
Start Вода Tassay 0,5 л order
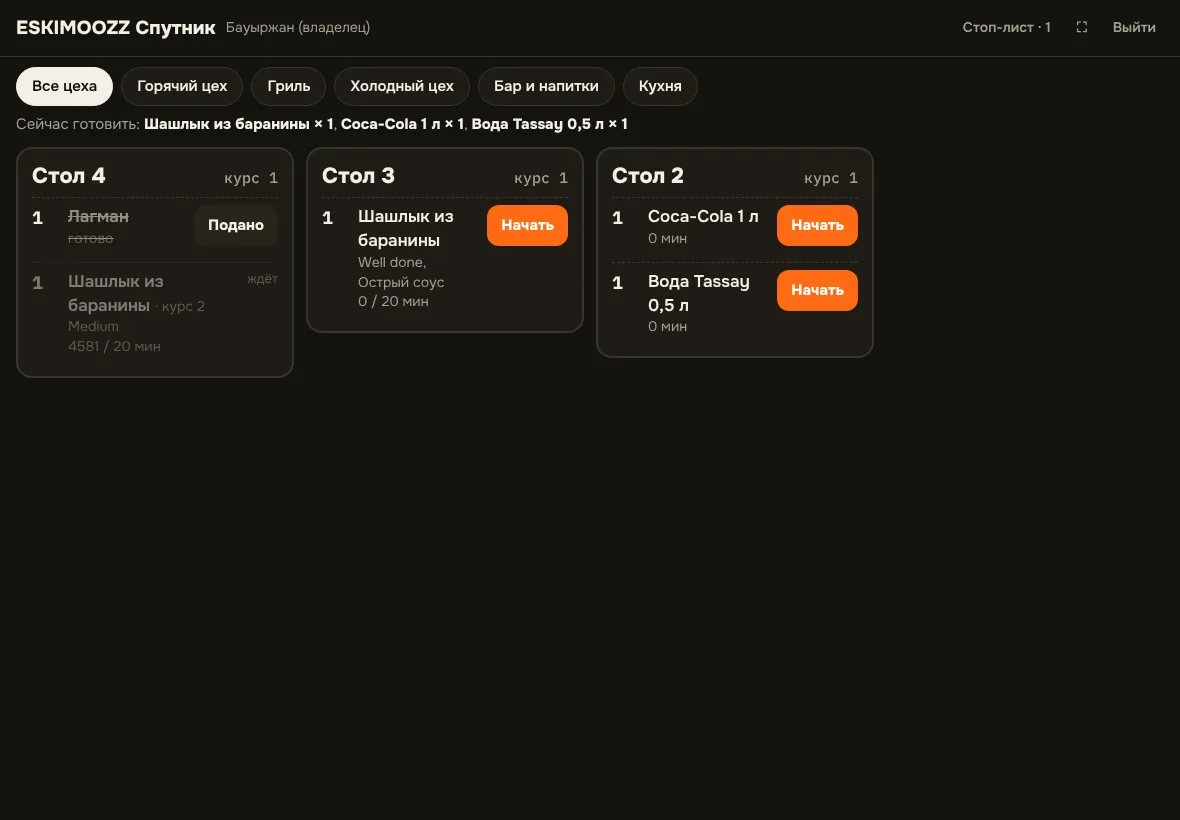tap(817, 290)
